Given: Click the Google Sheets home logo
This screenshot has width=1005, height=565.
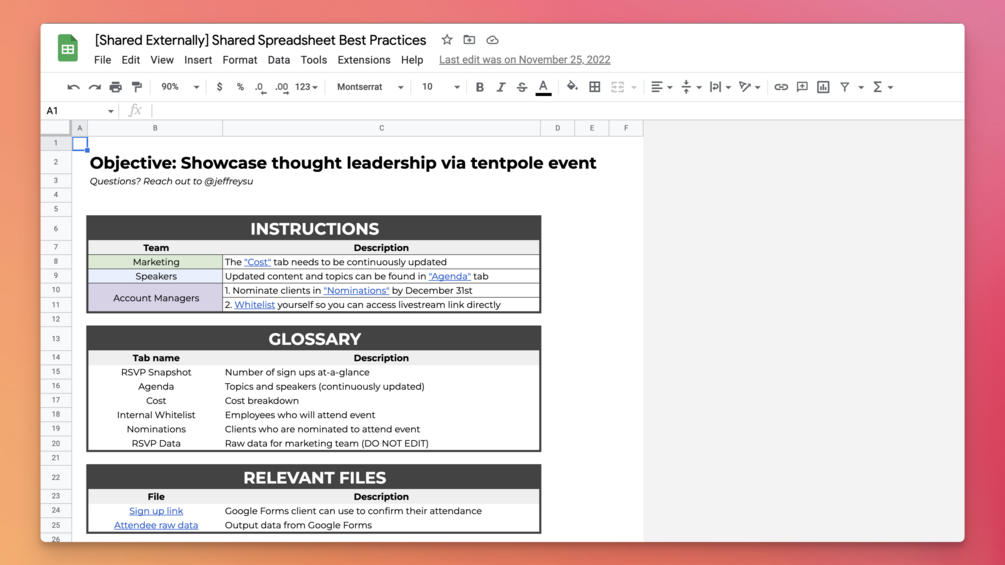Looking at the screenshot, I should [68, 48].
